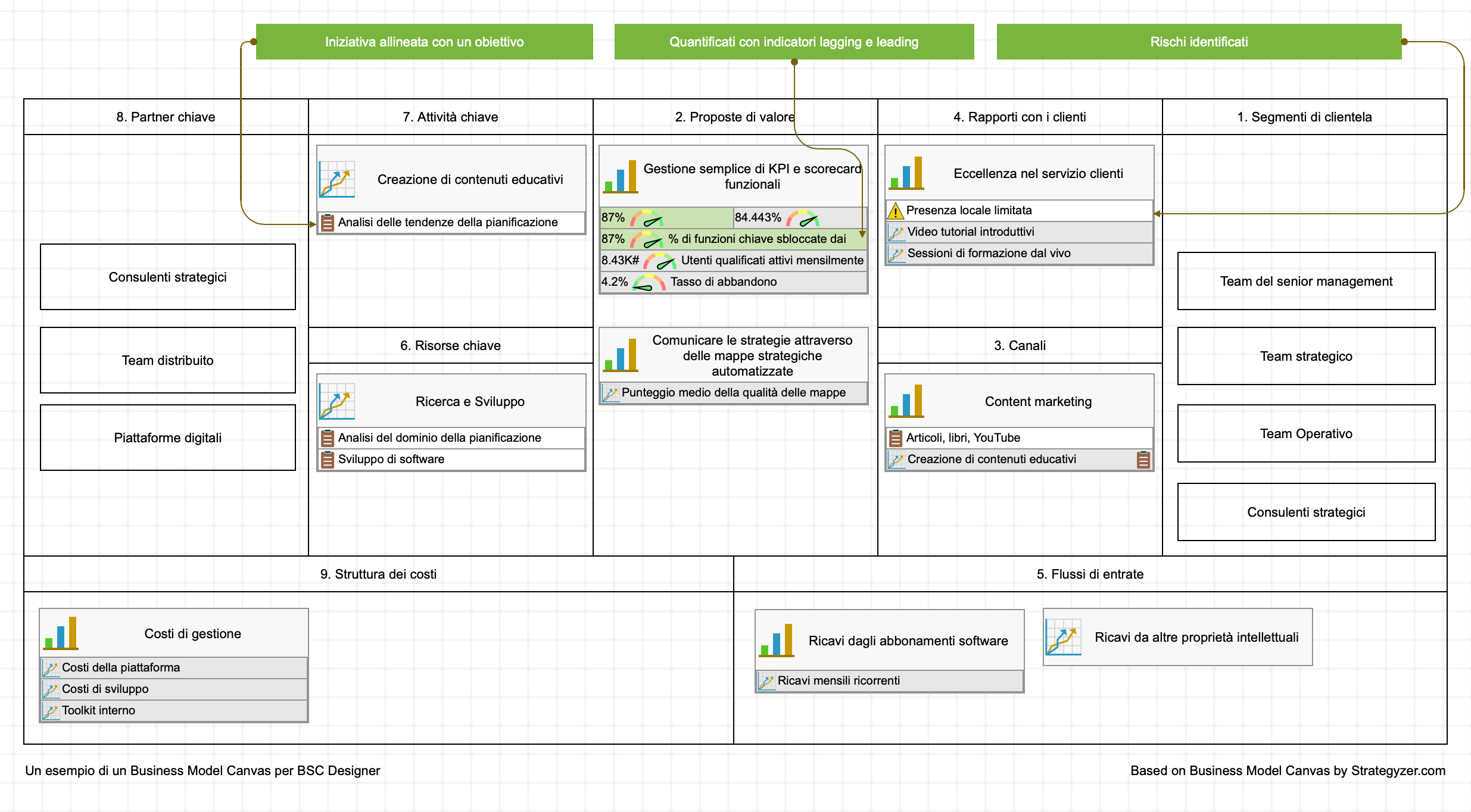Click the Team Operativo customer segment box
Image resolution: width=1471 pixels, height=812 pixels.
click(x=1306, y=433)
